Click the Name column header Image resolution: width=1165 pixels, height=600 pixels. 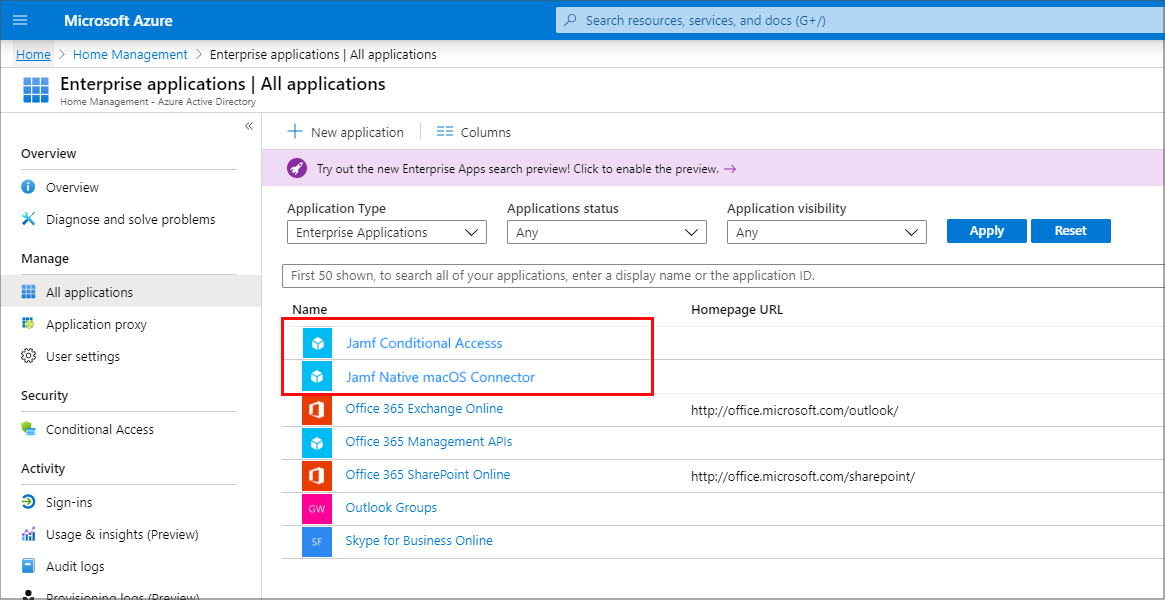point(309,309)
